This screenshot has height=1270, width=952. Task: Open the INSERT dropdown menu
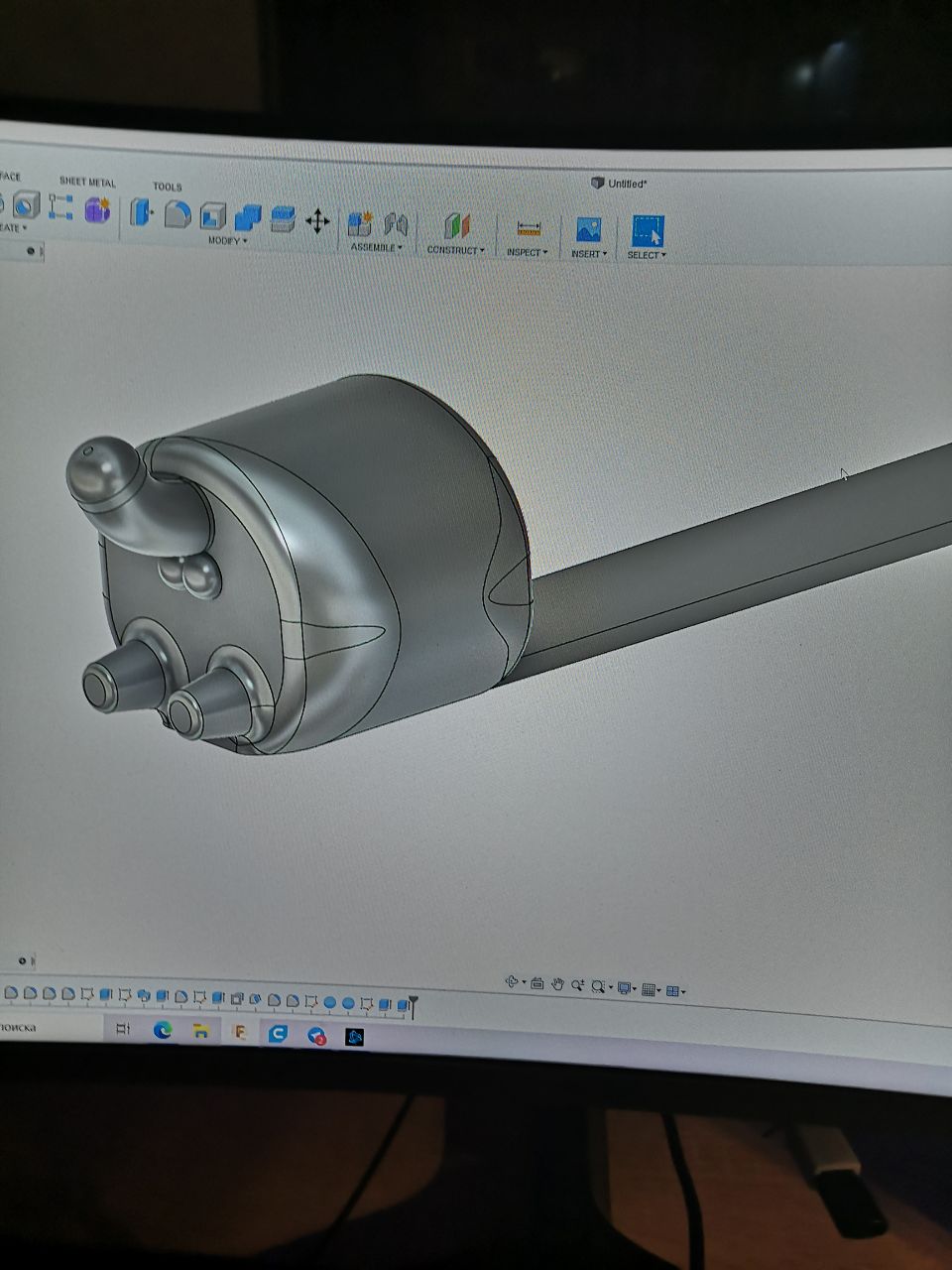pyautogui.click(x=589, y=254)
